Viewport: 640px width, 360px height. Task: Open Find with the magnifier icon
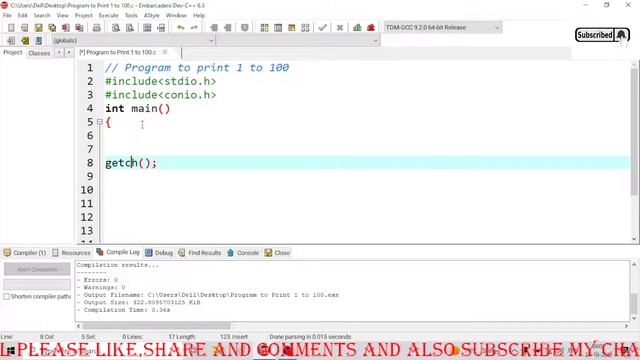tap(116, 27)
